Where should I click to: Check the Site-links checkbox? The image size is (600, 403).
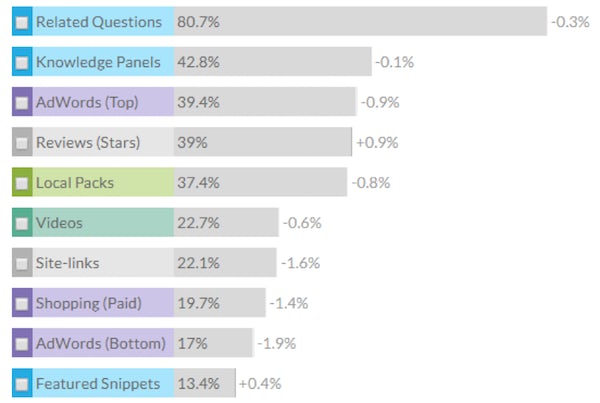coord(22,264)
